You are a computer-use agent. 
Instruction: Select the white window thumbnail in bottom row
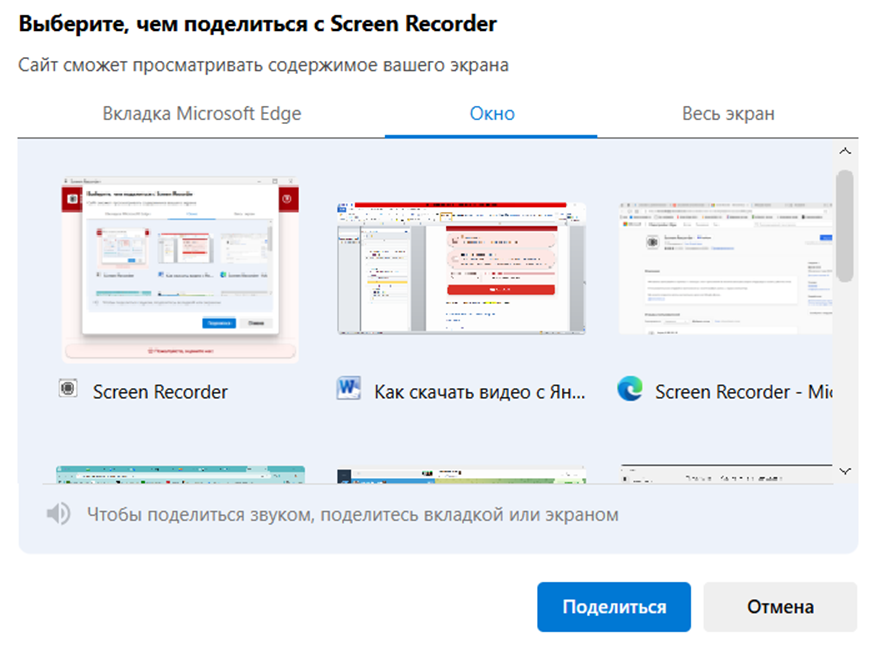click(726, 474)
